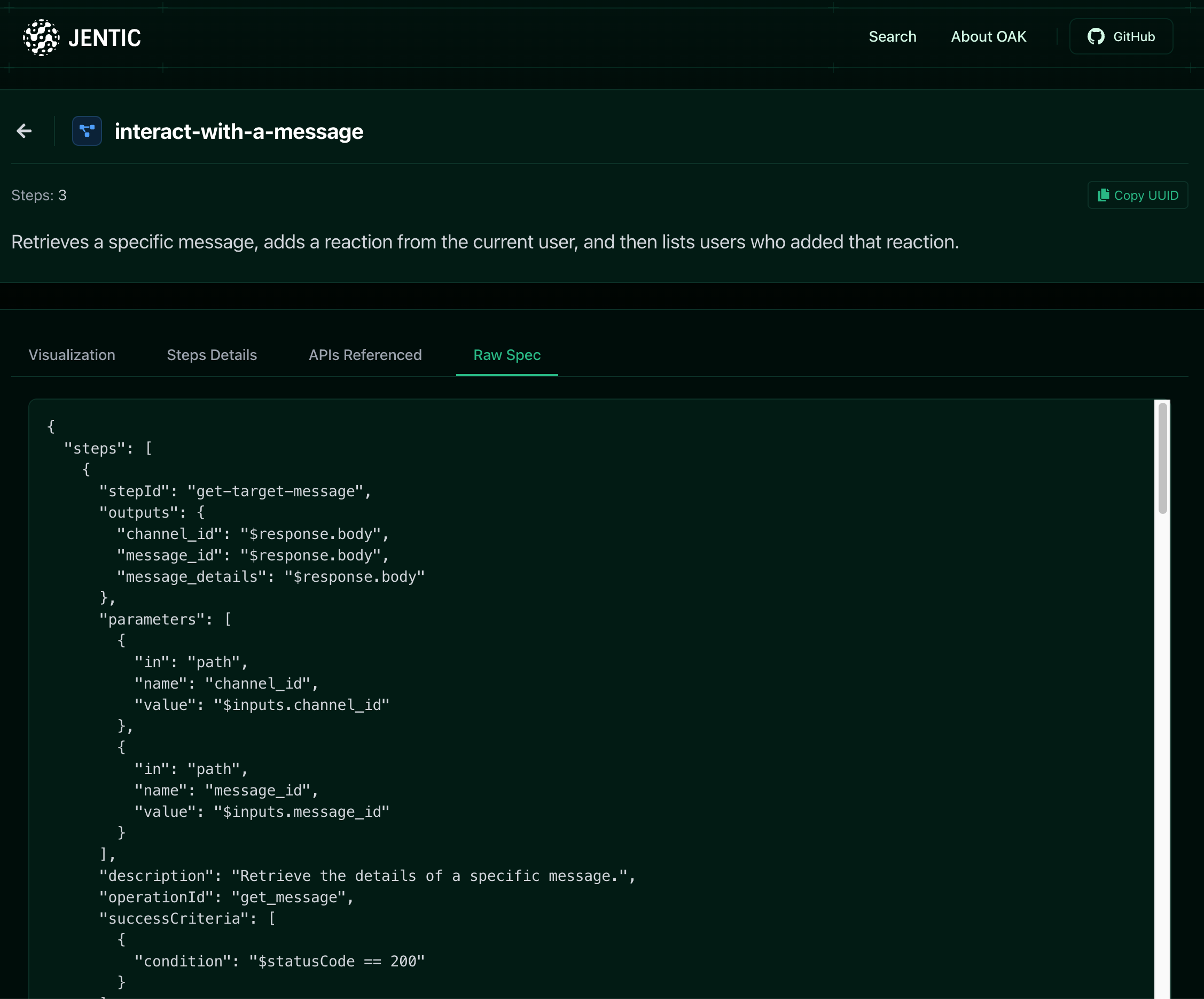
Task: Click the "outputs": { line
Action: point(152,513)
